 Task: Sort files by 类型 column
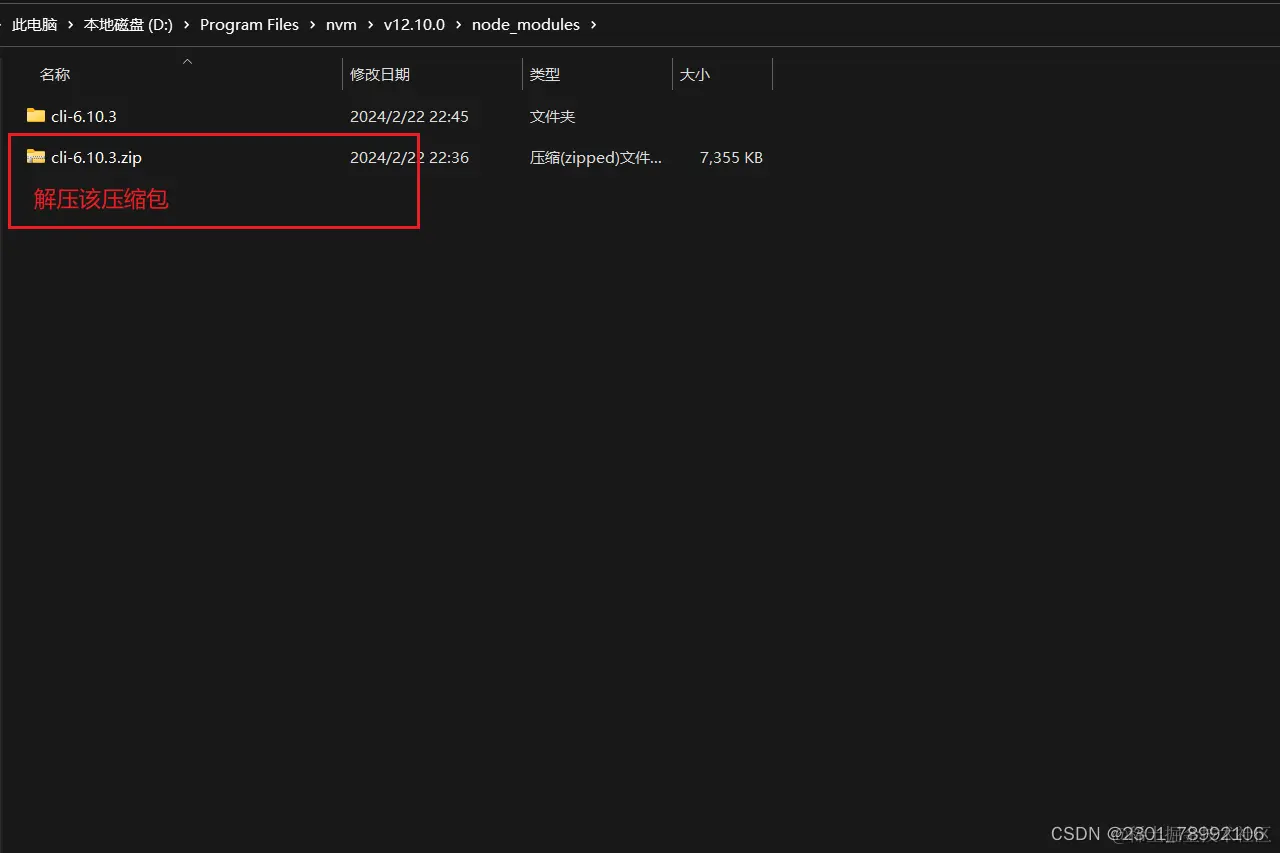(x=545, y=74)
